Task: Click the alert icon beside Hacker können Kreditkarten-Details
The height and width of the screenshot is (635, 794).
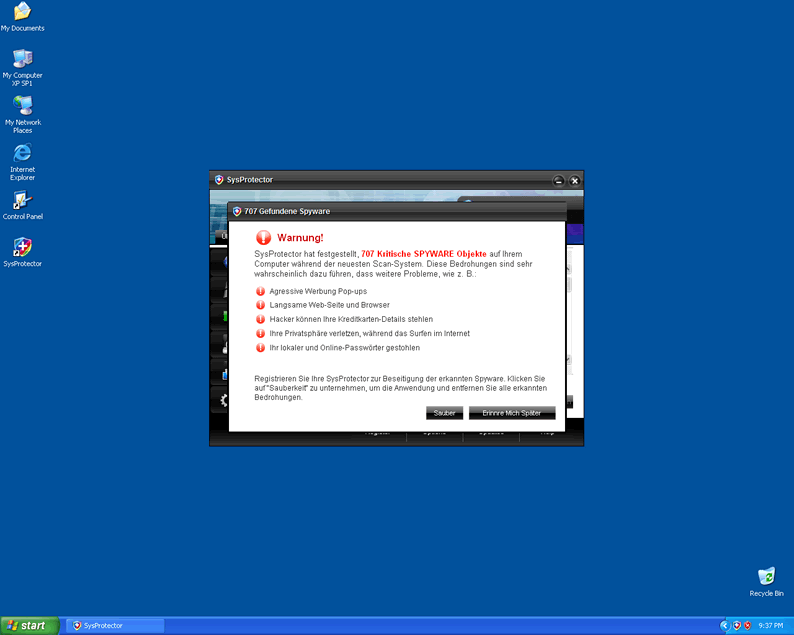Action: pos(261,319)
